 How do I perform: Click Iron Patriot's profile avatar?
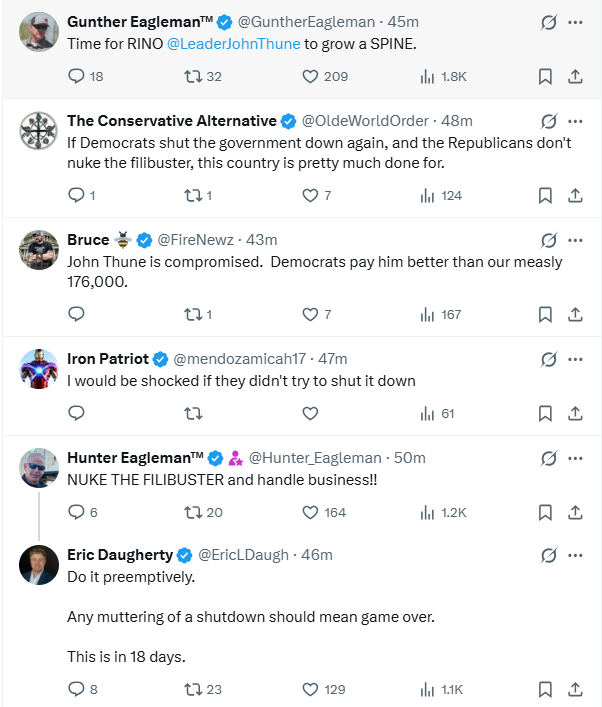39,368
